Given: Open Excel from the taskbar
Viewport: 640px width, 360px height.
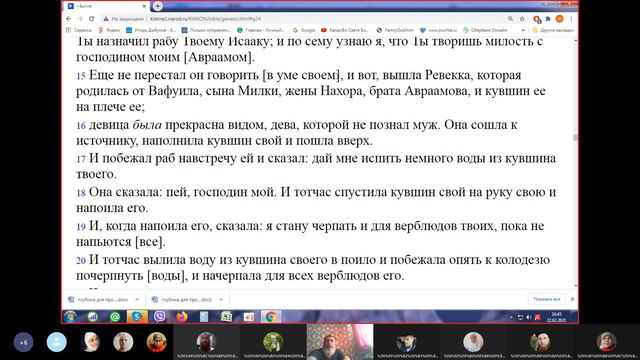Looking at the screenshot, I should coord(226,317).
